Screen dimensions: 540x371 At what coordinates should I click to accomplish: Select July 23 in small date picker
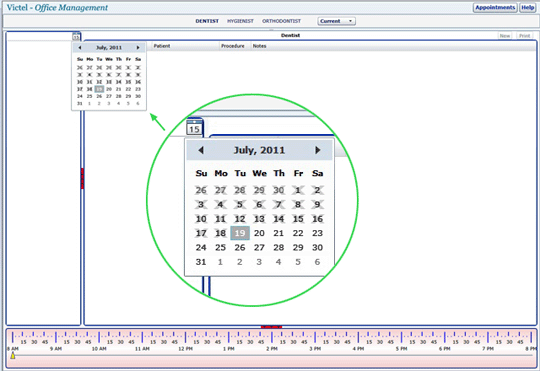coord(138,89)
